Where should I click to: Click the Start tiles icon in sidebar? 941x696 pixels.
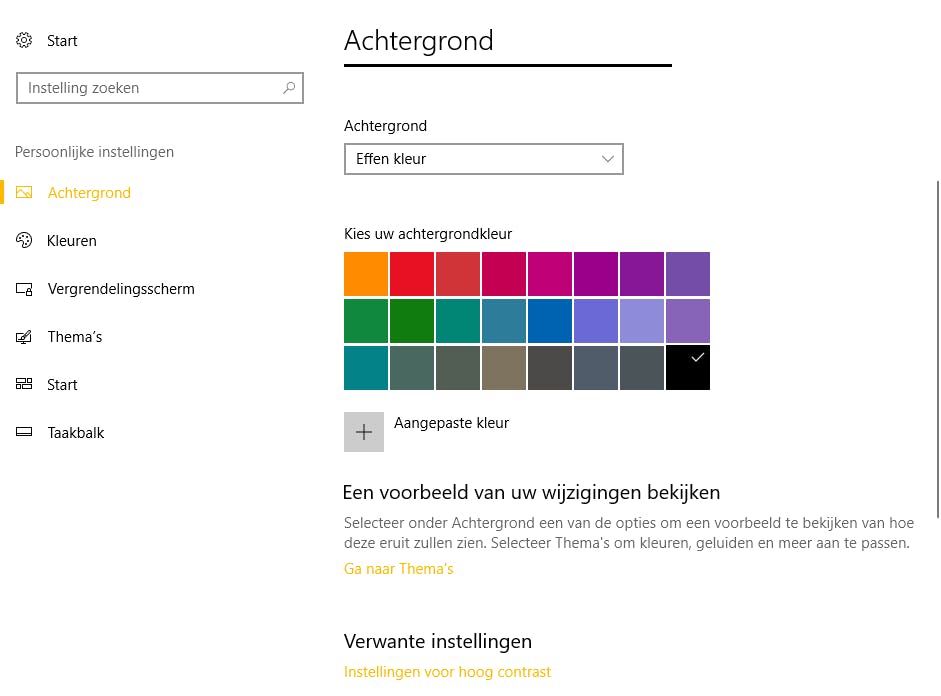pos(25,385)
